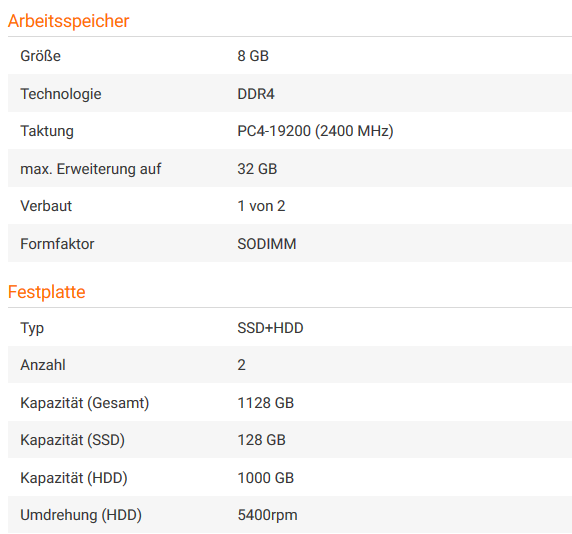Select the Größe row label
This screenshot has height=534, width=572.
coord(40,56)
